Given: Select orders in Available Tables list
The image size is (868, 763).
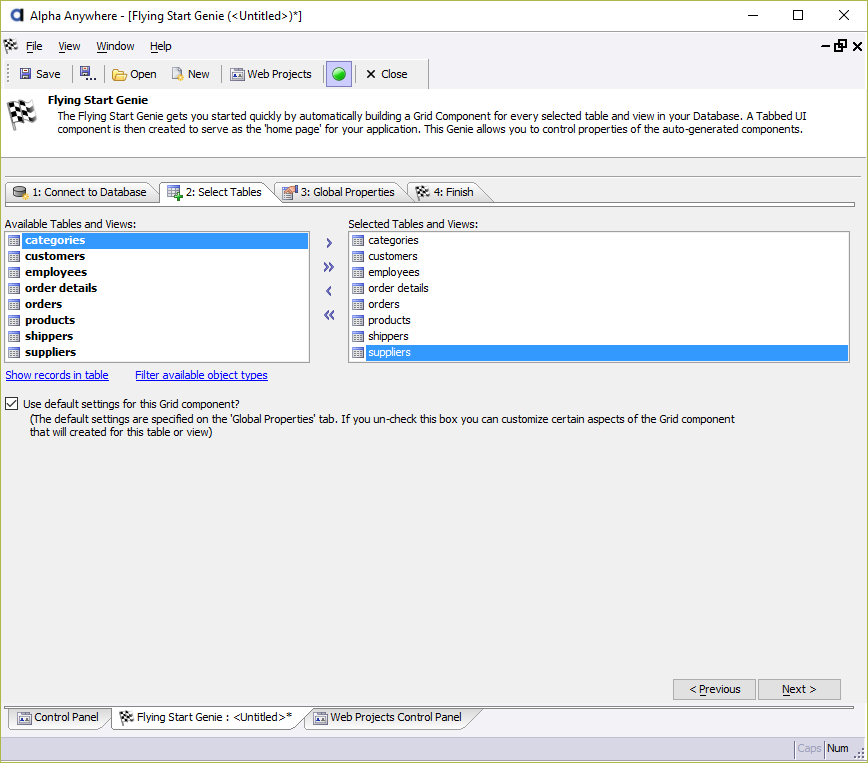Looking at the screenshot, I should coord(157,305).
